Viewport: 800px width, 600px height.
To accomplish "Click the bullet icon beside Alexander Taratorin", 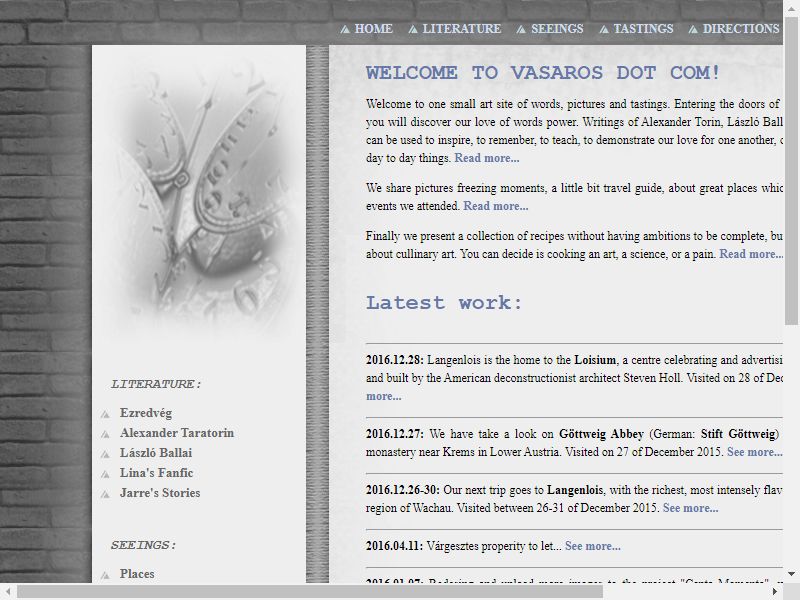I will coord(105,434).
